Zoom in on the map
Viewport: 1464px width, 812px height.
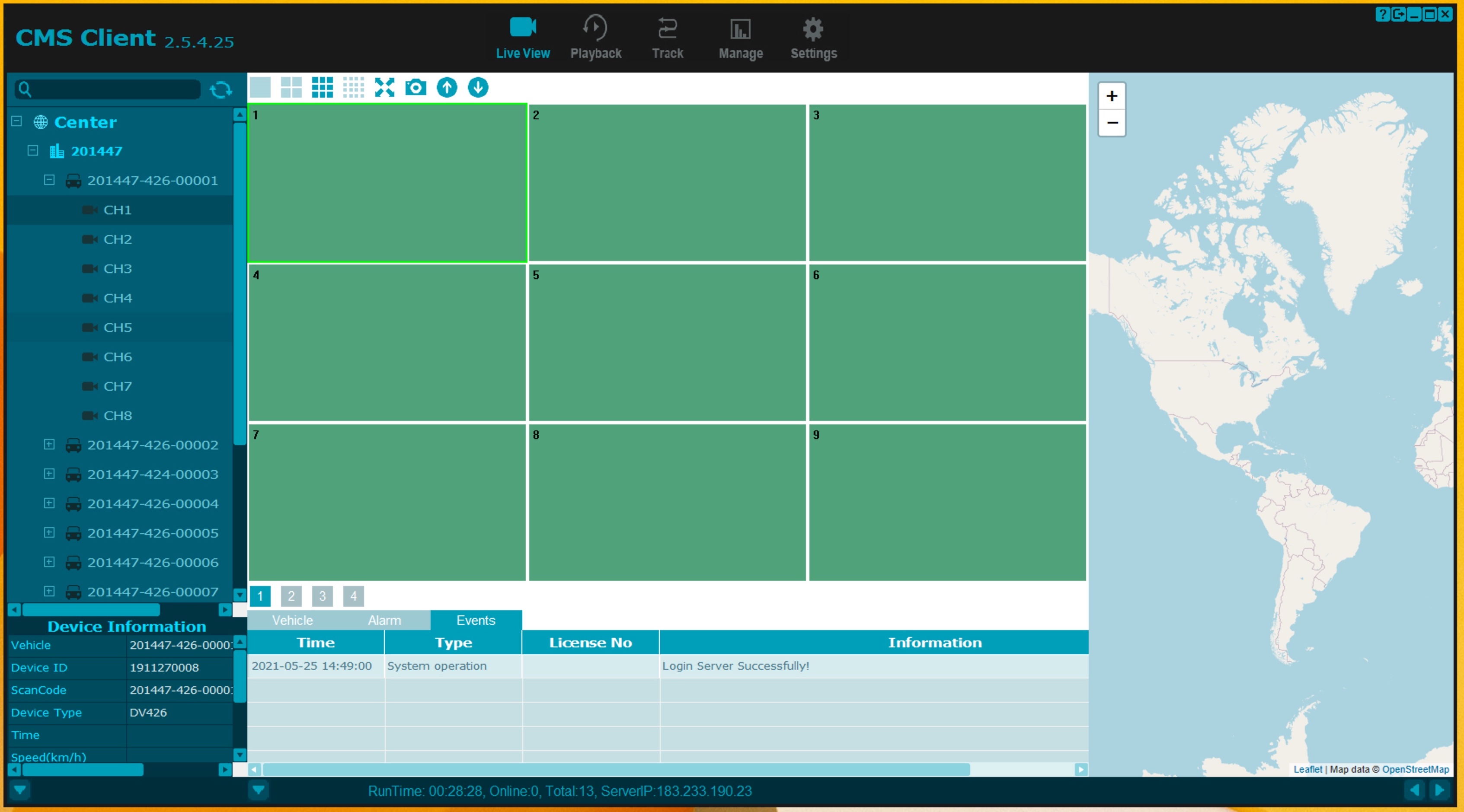(1112, 96)
